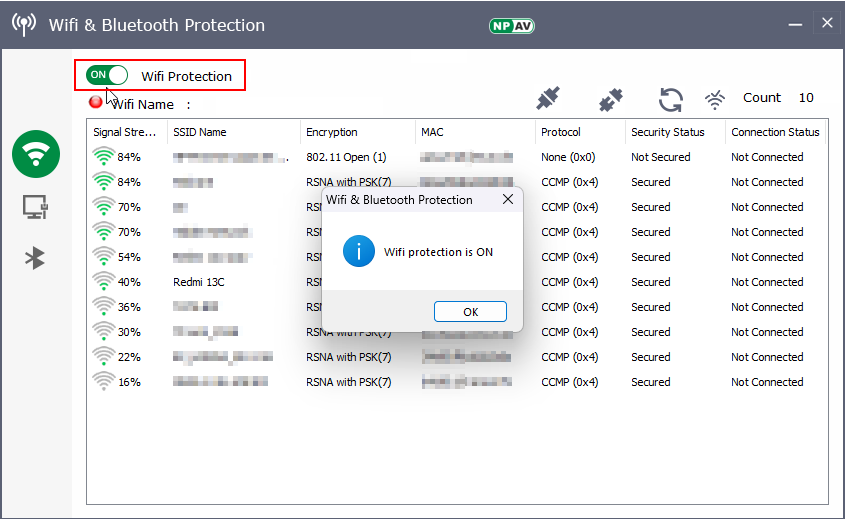The image size is (846, 520).
Task: Switch to the Bluetooth section
Action: (x=36, y=258)
